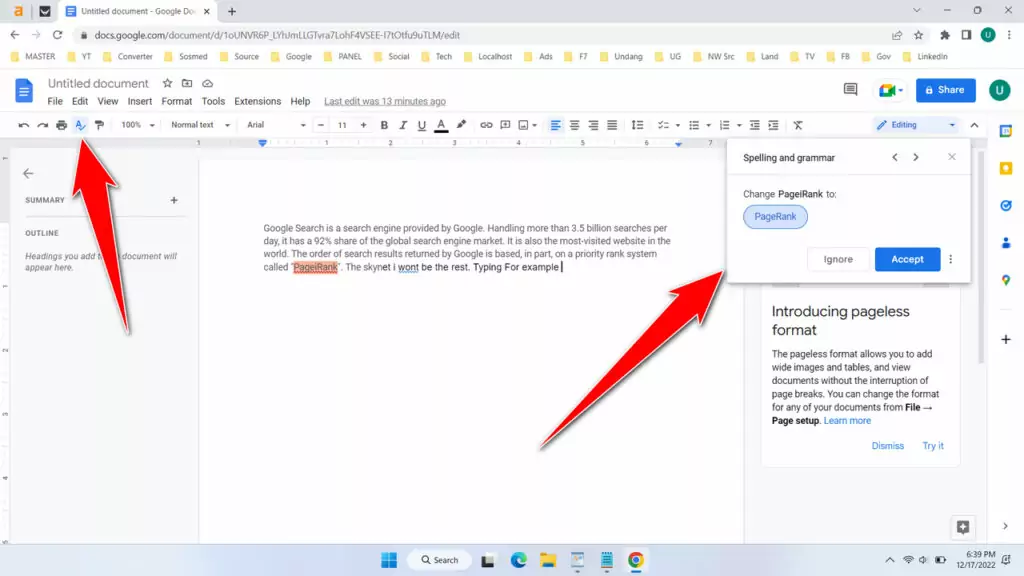Open the Tools menu

(x=212, y=100)
